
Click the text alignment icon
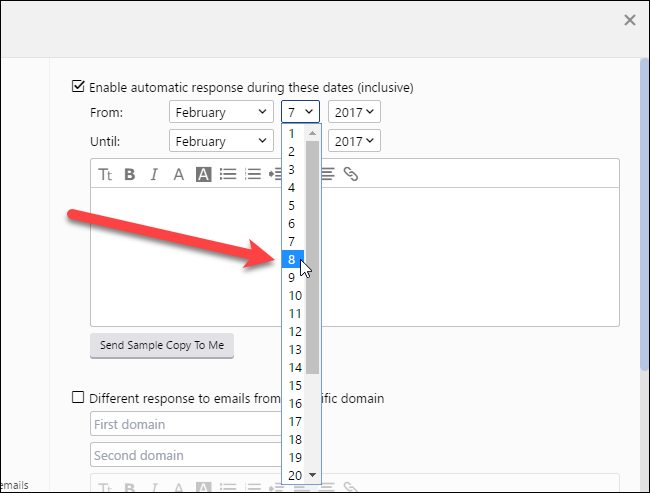click(x=328, y=174)
